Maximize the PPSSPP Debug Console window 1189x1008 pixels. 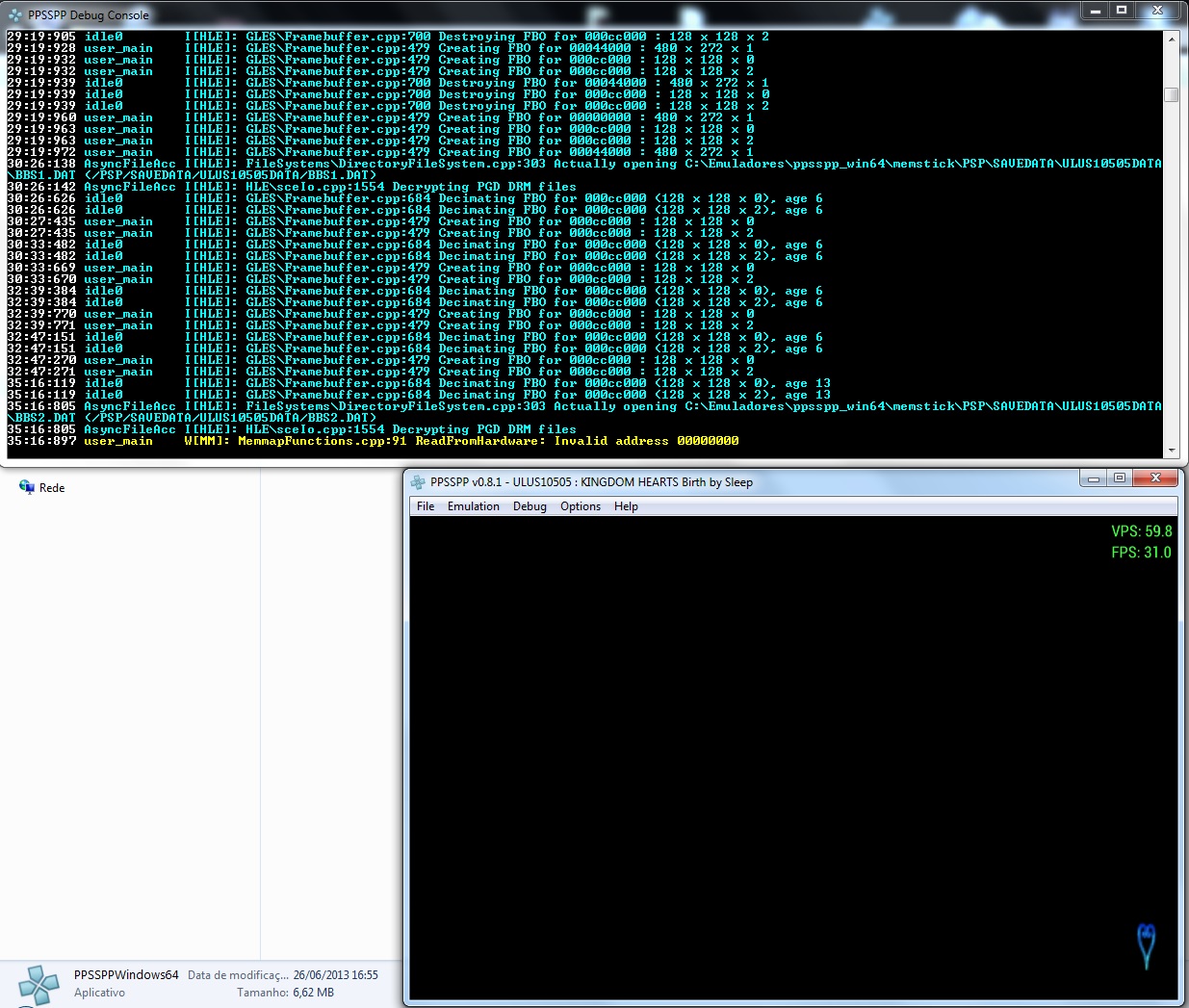(1122, 11)
